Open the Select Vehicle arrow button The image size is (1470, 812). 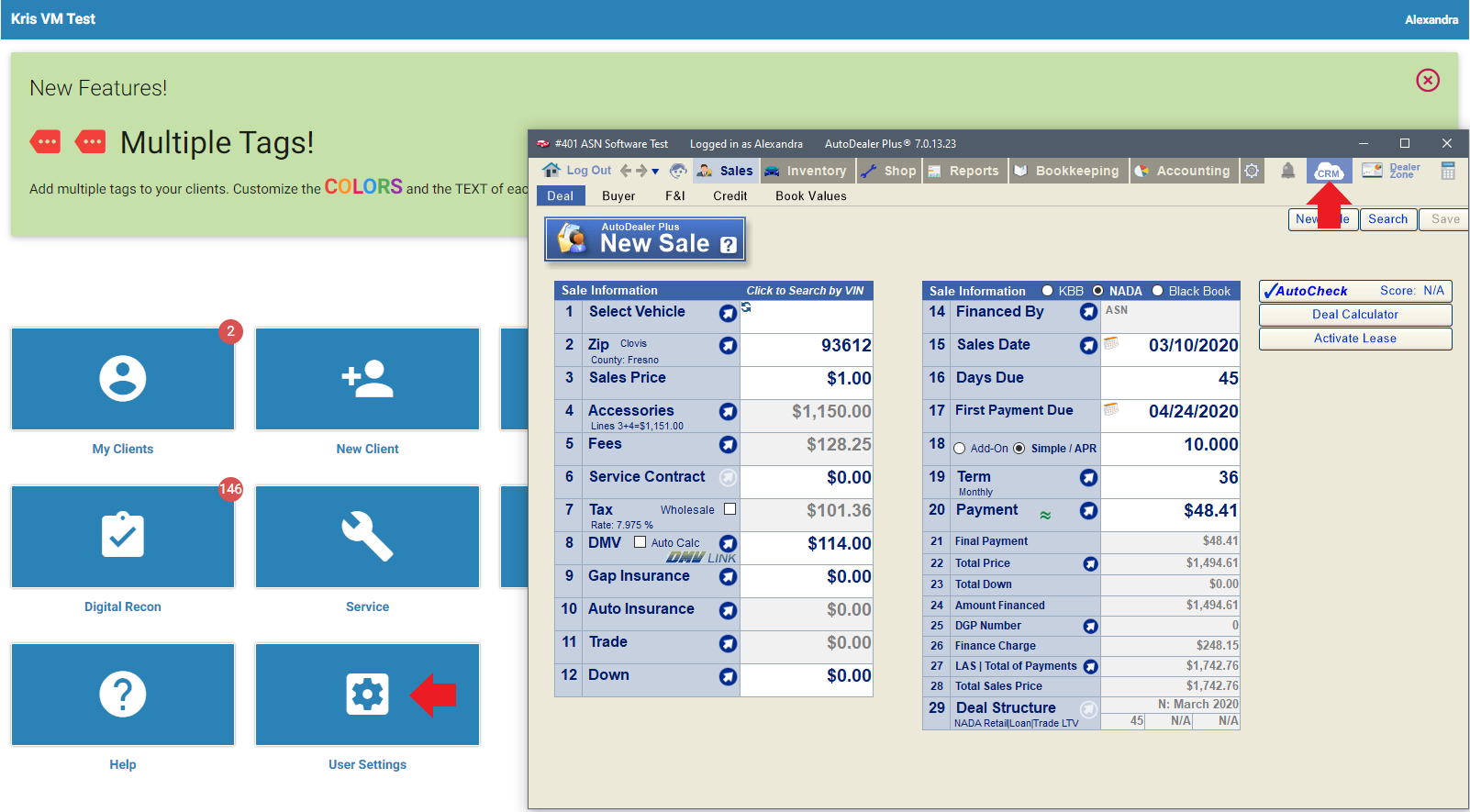click(728, 314)
